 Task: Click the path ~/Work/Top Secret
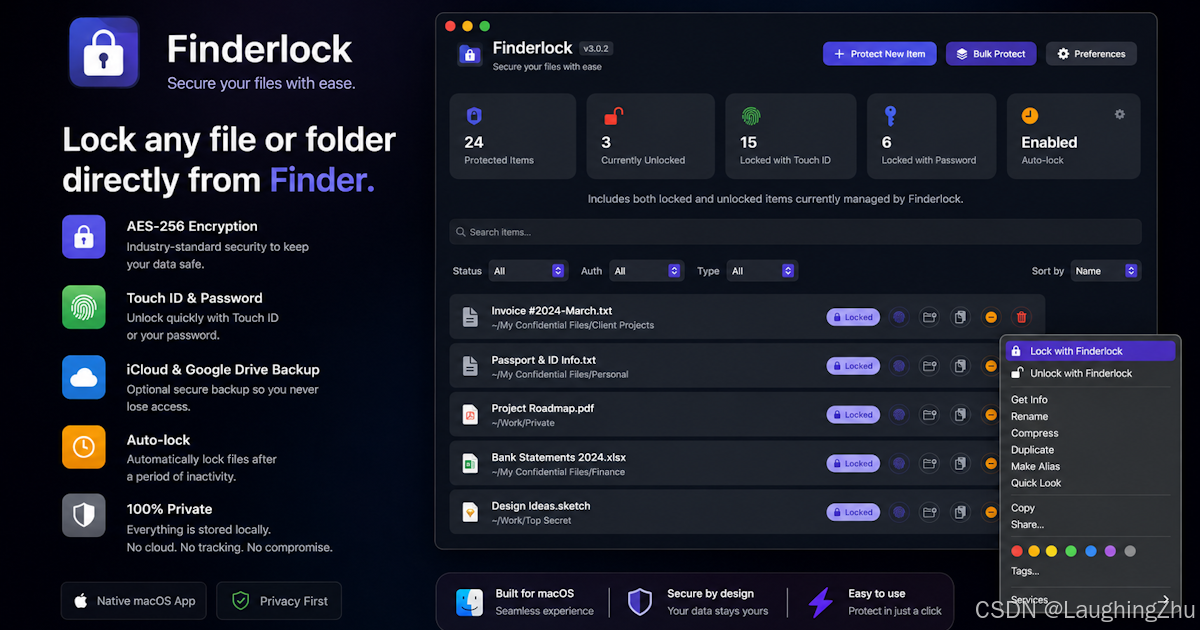click(531, 521)
